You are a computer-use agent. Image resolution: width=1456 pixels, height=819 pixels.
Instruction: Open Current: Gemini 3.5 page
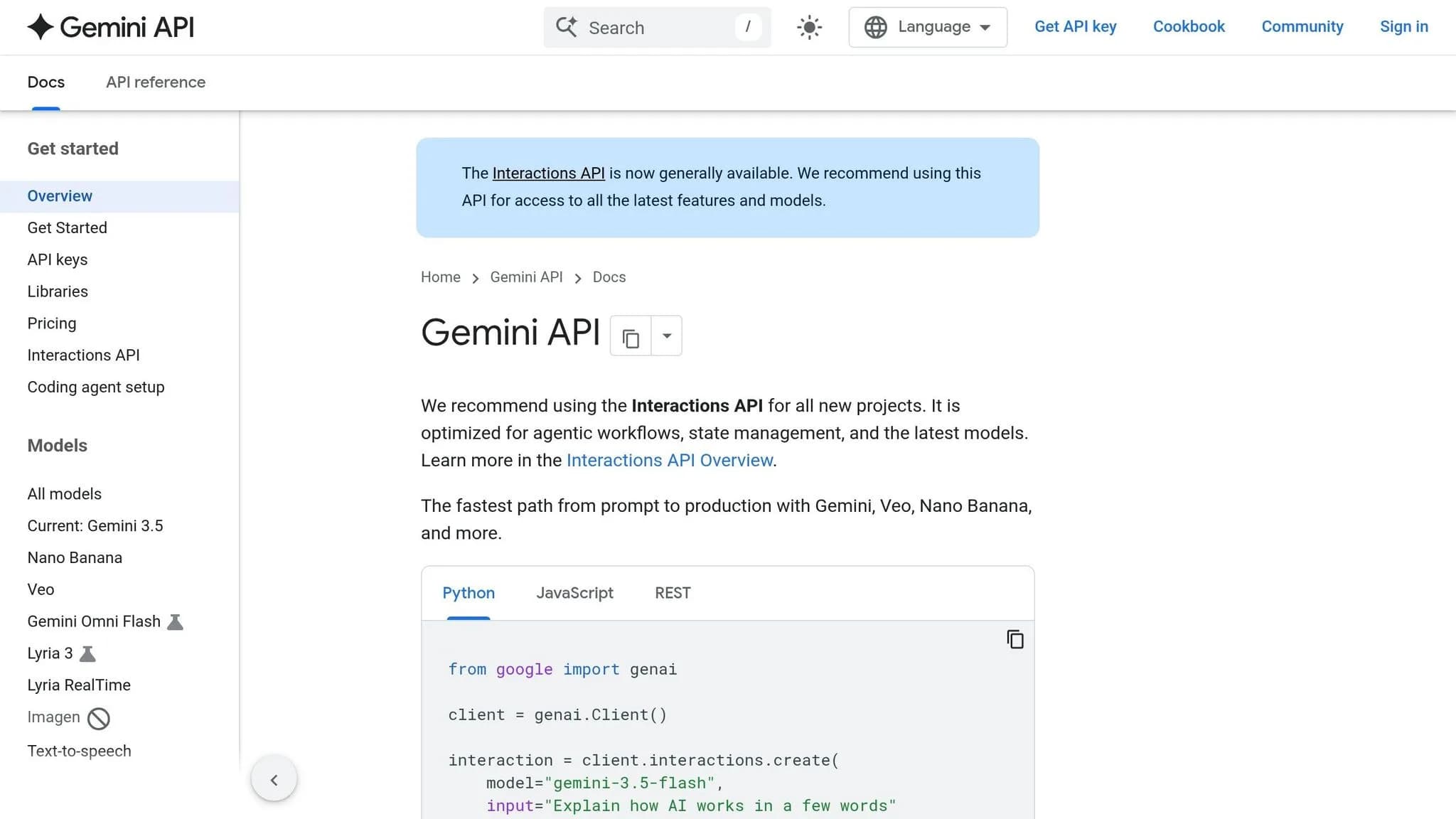(95, 526)
